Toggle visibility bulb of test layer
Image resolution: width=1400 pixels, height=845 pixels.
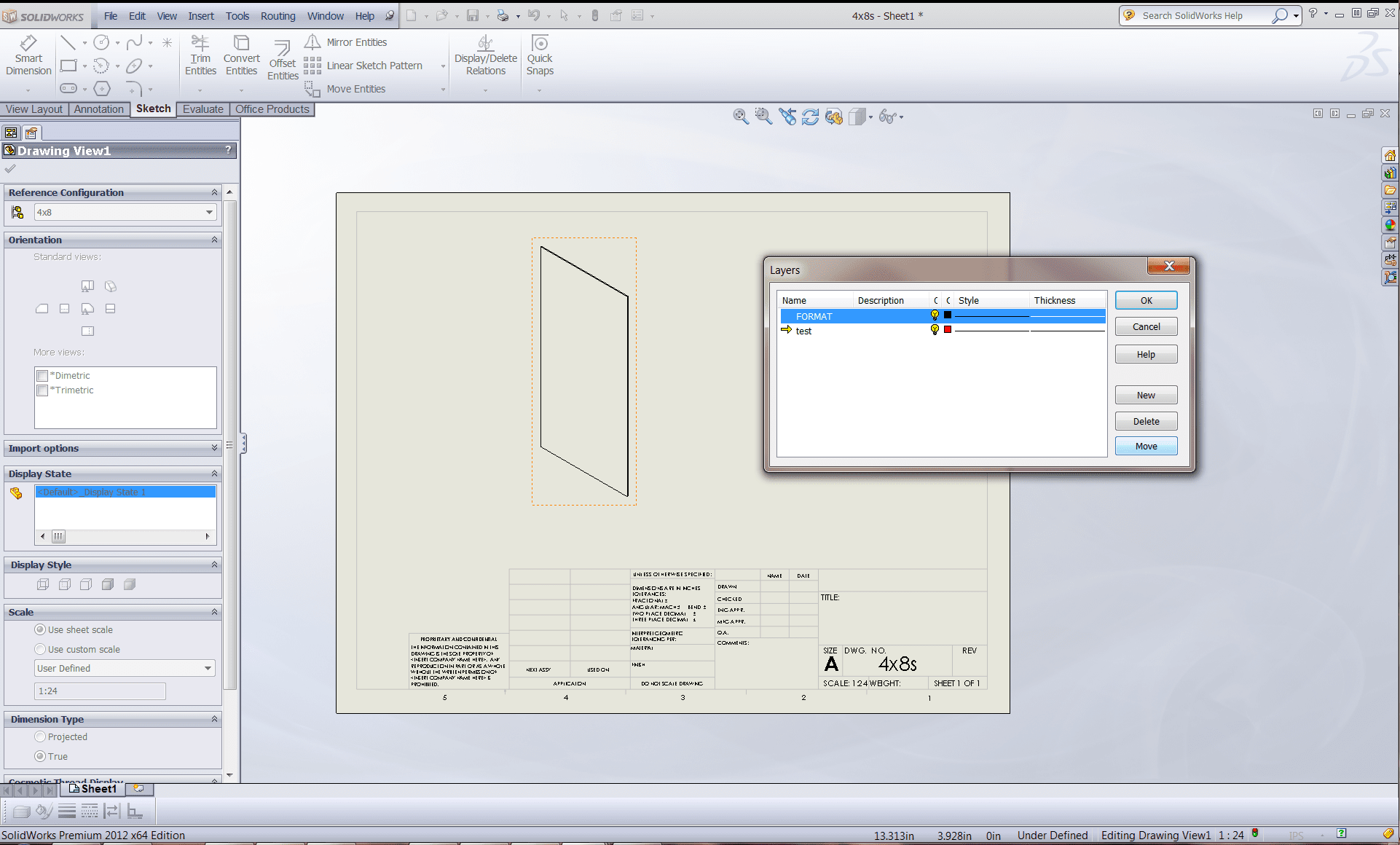(x=935, y=330)
